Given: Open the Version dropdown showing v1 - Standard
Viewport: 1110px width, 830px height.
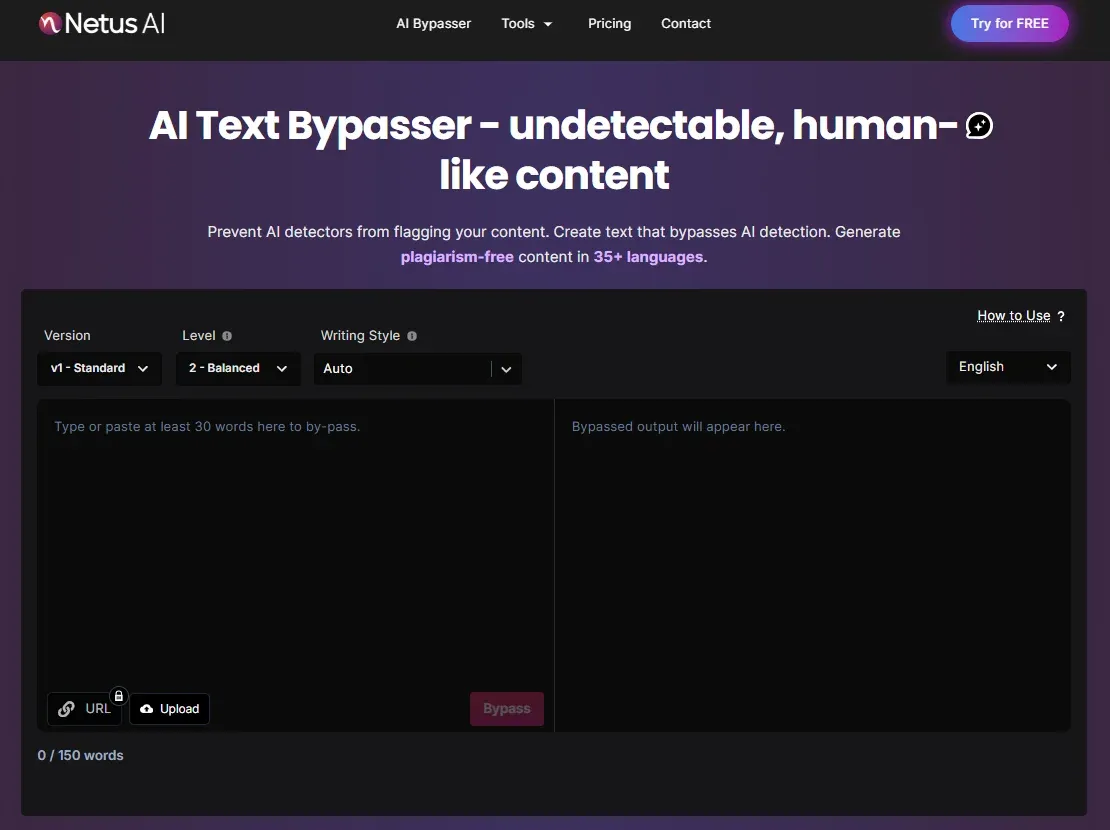Looking at the screenshot, I should click(99, 368).
